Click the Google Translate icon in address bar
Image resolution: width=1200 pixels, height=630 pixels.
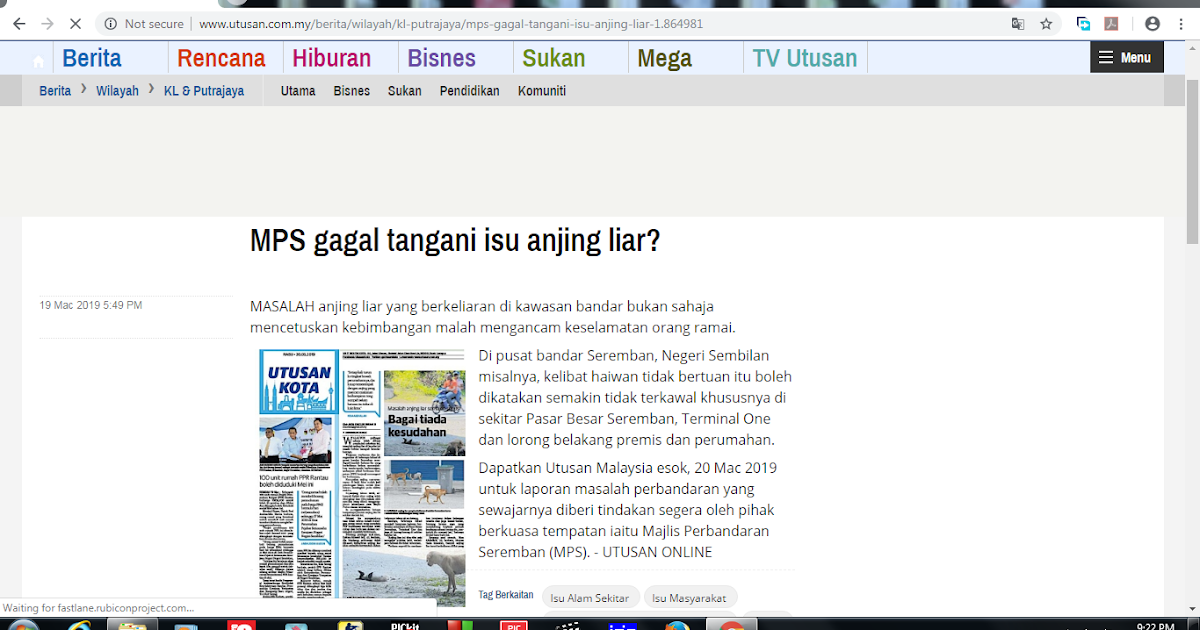click(x=1018, y=23)
